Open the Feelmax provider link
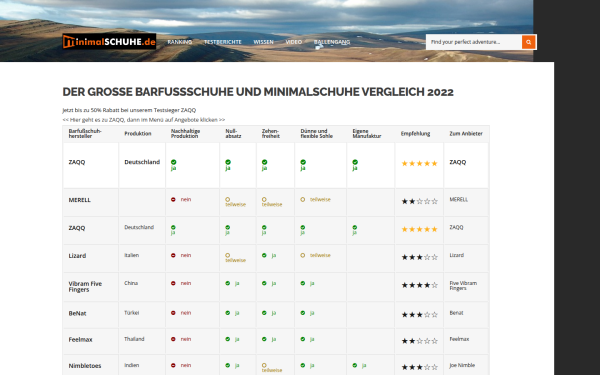Viewport: 600px width, 375px height. tap(459, 339)
